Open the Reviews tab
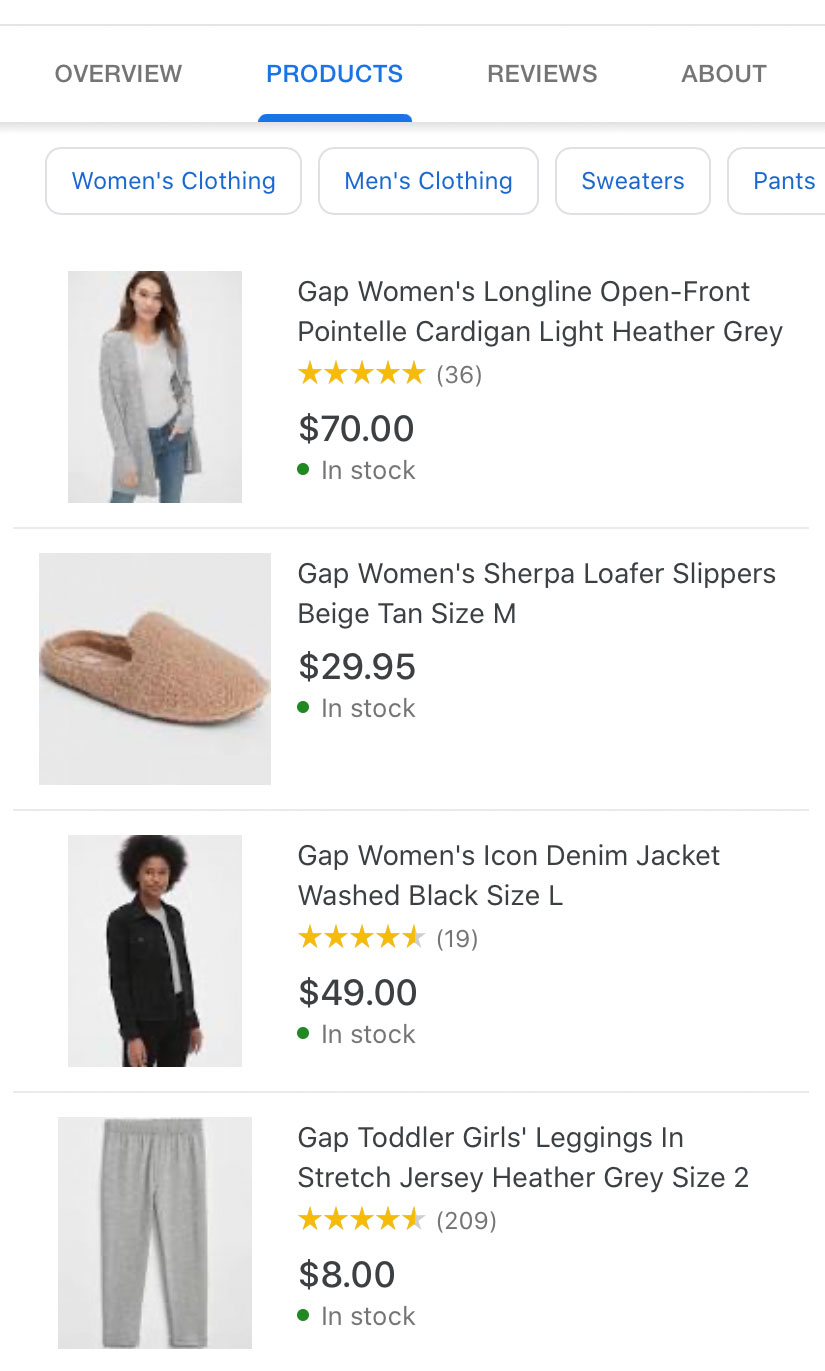 point(542,74)
